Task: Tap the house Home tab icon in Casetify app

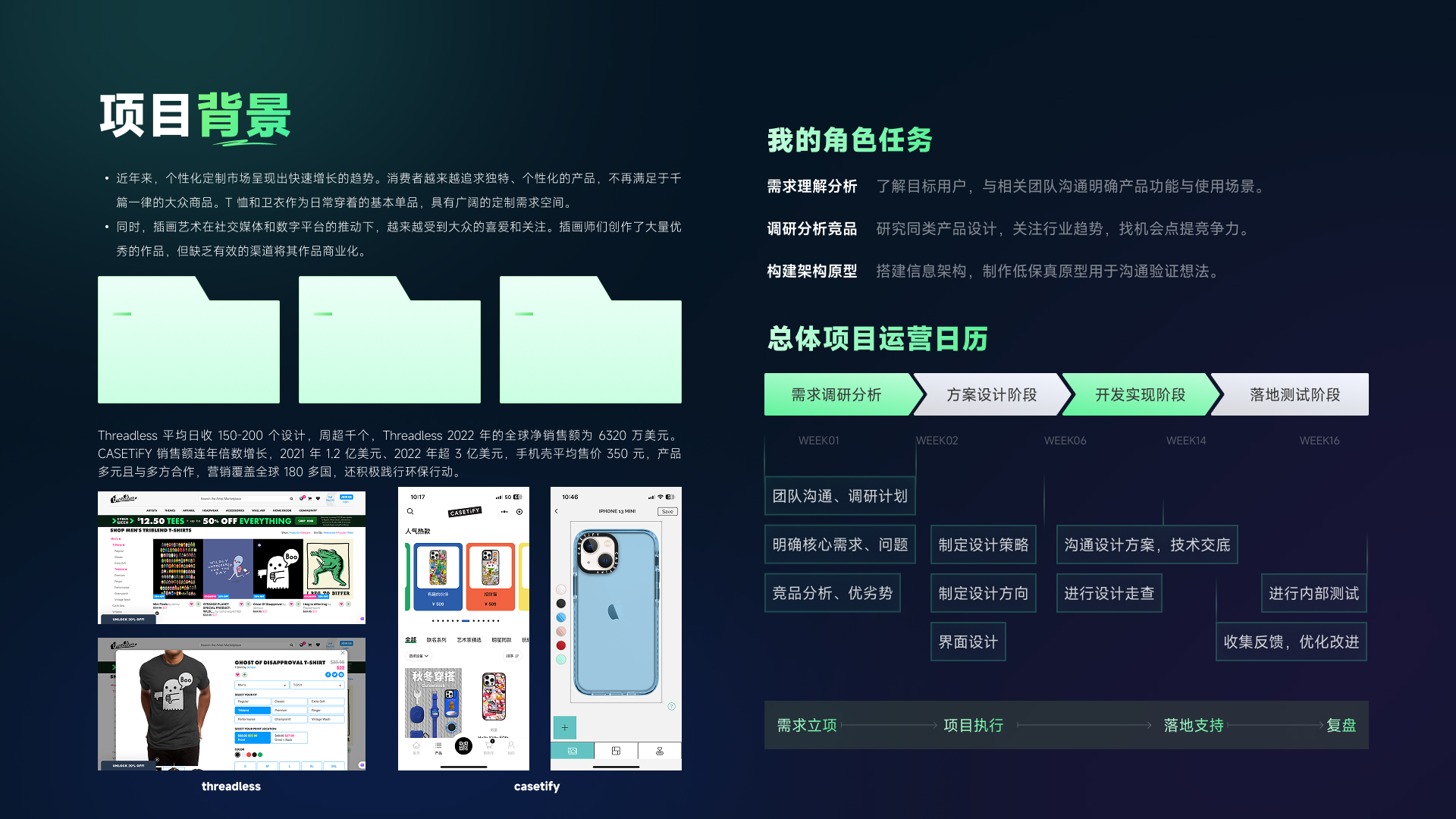Action: click(416, 747)
